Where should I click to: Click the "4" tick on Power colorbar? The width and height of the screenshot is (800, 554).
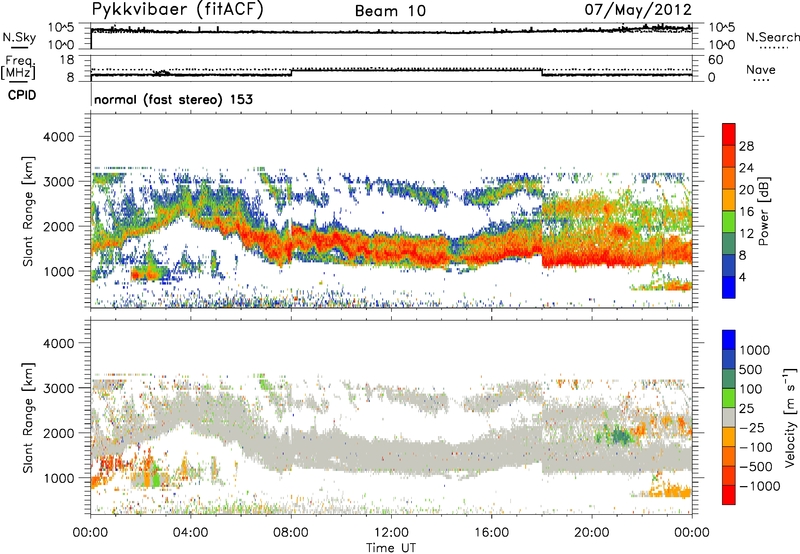[743, 277]
